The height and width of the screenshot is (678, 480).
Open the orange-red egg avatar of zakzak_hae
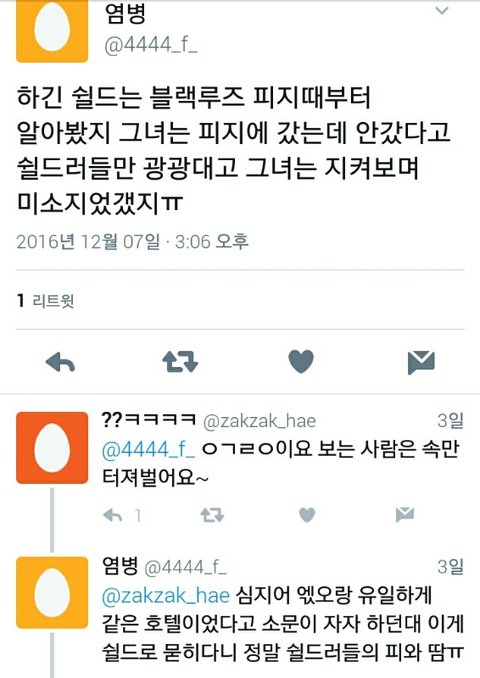(x=52, y=448)
